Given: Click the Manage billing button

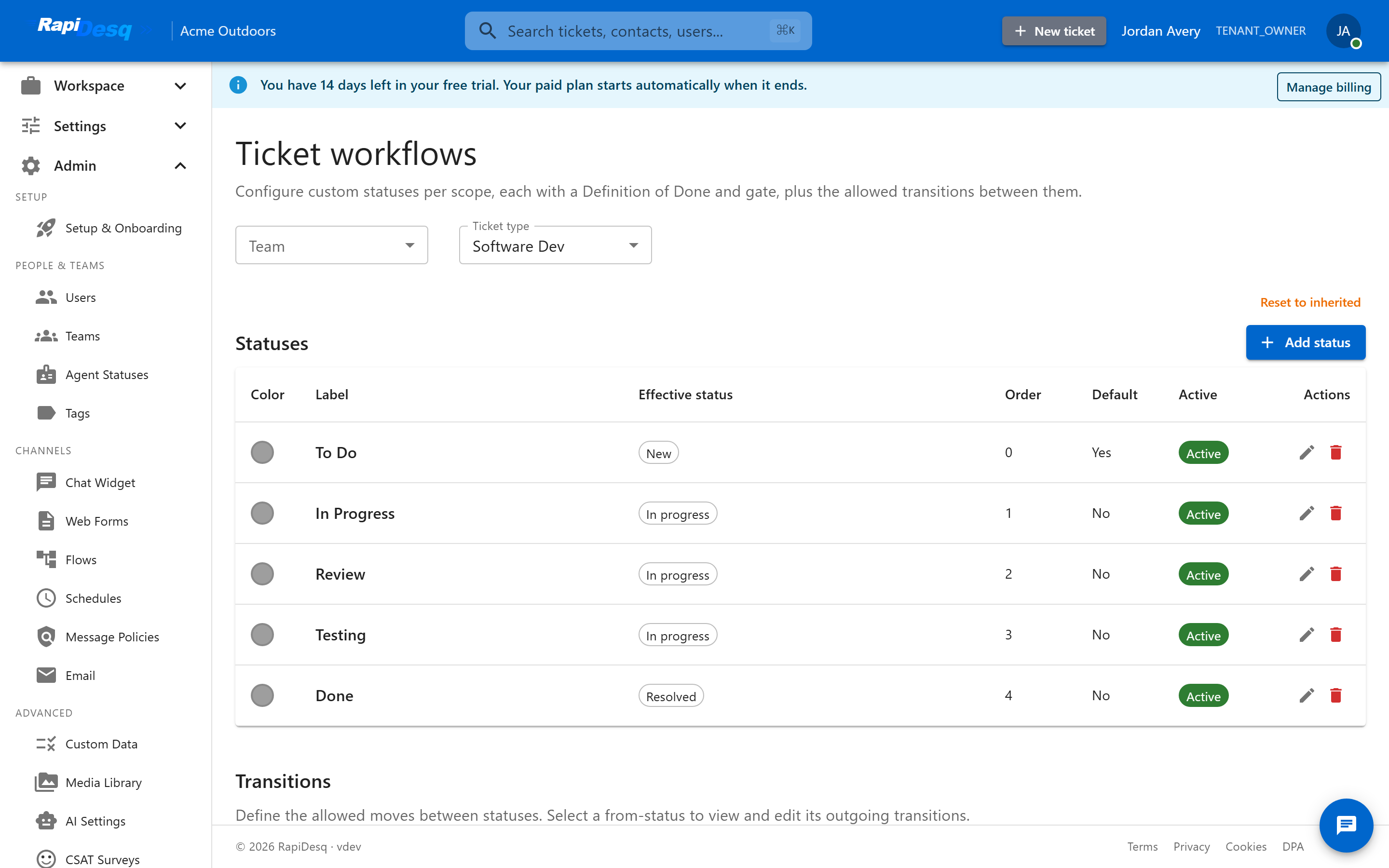Looking at the screenshot, I should click(1328, 87).
